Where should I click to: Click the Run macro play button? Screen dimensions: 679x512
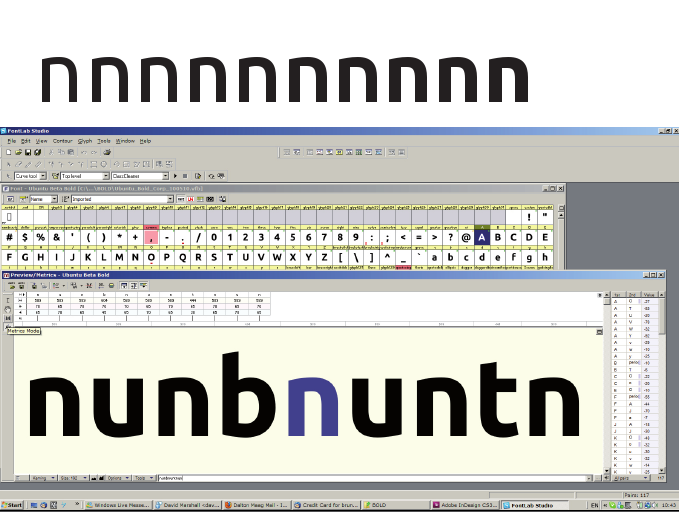[x=175, y=176]
